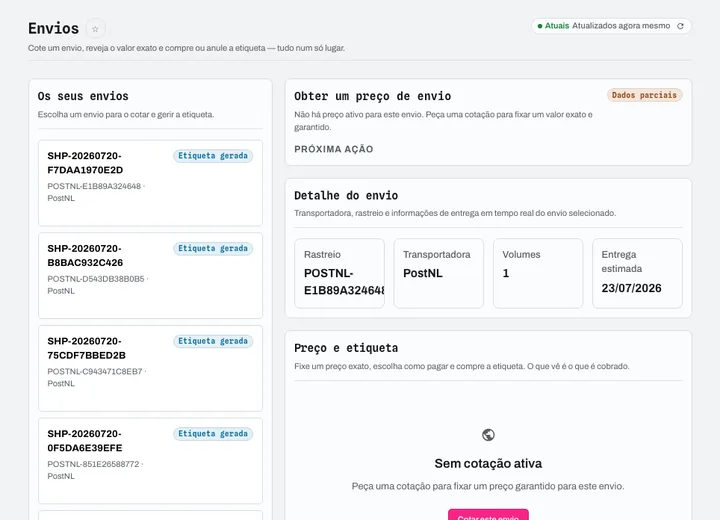
Task: Click the Atualizados agora mesmo text
Action: (621, 26)
